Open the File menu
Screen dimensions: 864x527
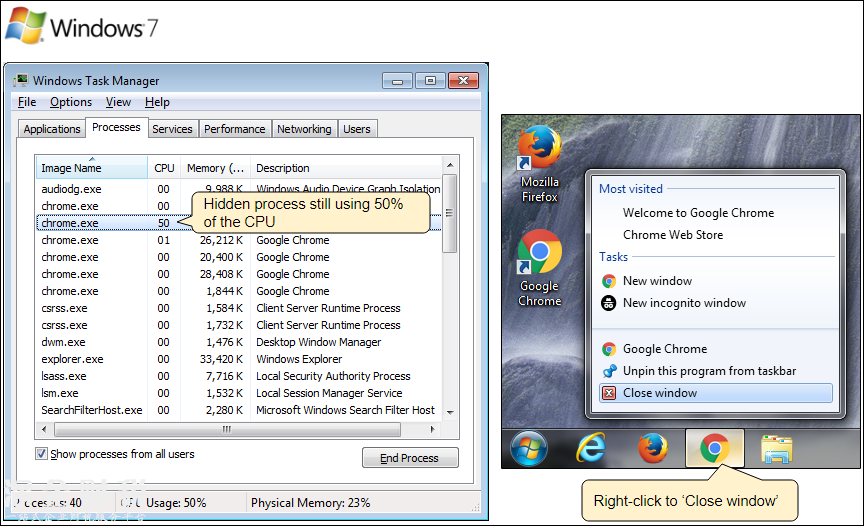(x=27, y=102)
